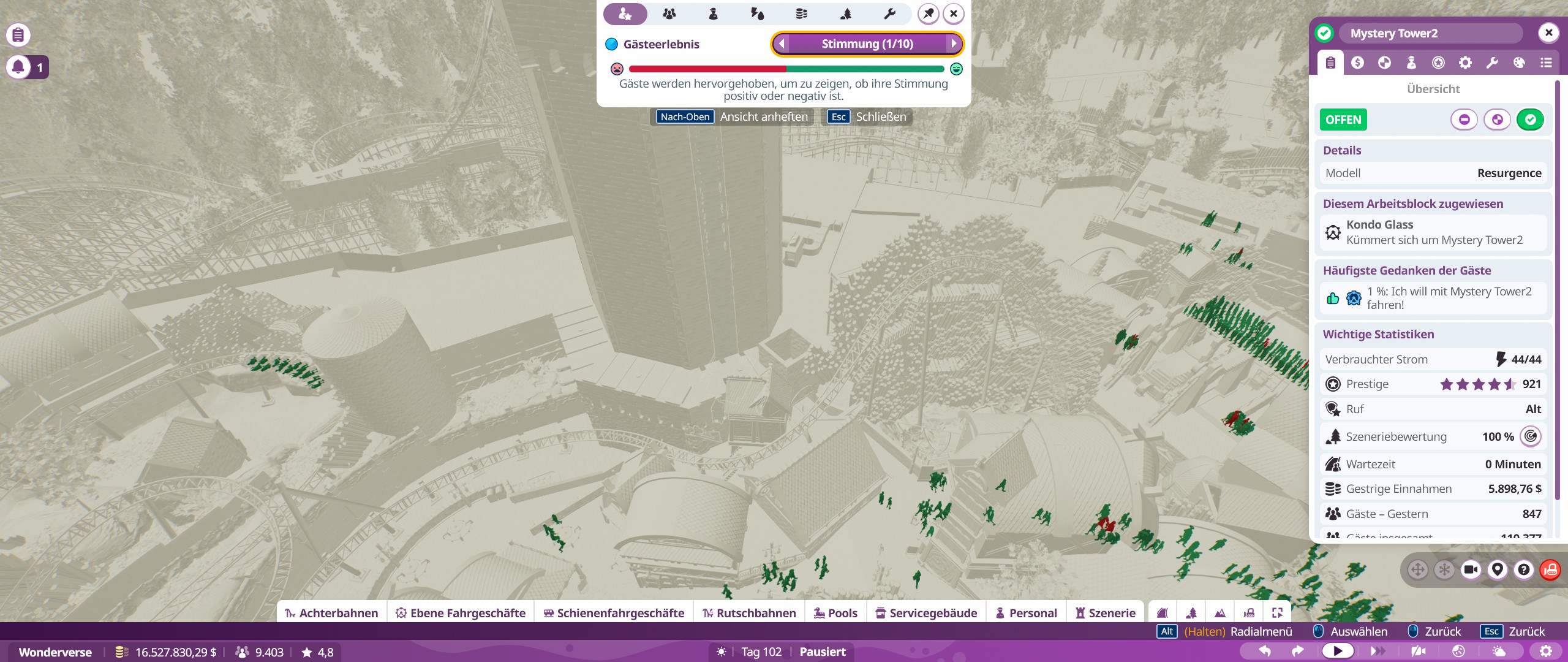This screenshot has height=662, width=1568.
Task: Open the ride maintenance wrench tab
Action: pyautogui.click(x=1492, y=63)
